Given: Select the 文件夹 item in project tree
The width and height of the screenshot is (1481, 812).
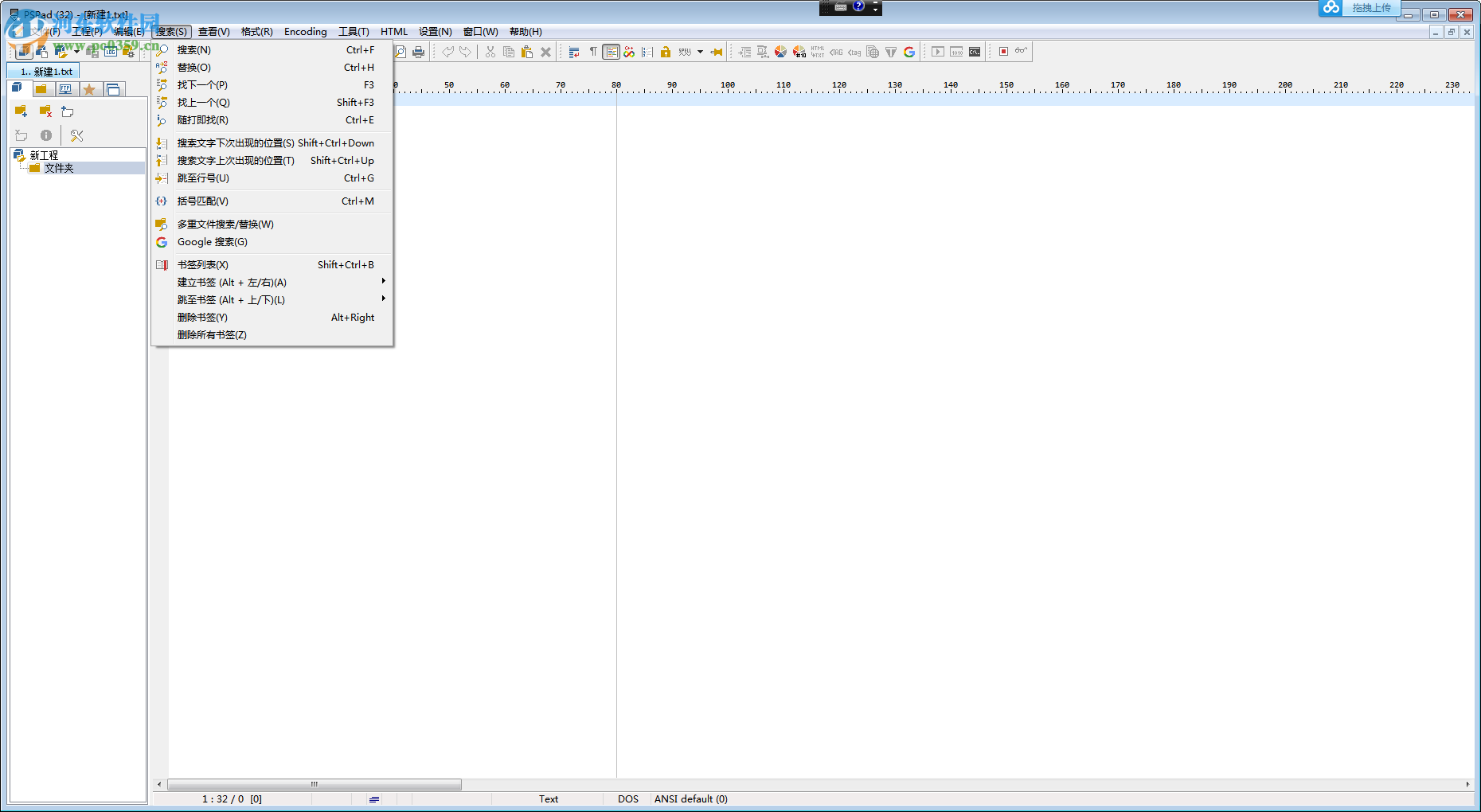Looking at the screenshot, I should [x=59, y=169].
